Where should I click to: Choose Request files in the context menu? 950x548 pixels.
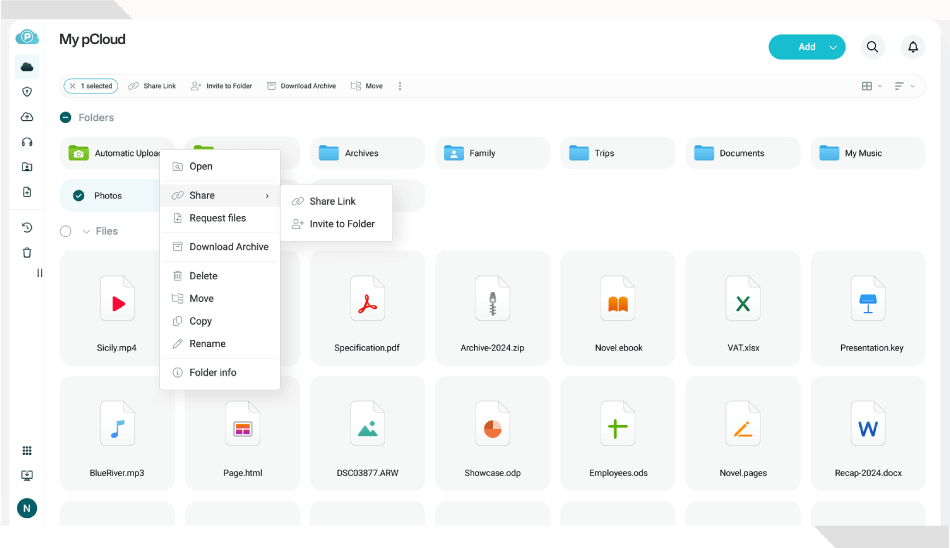pyautogui.click(x=220, y=218)
